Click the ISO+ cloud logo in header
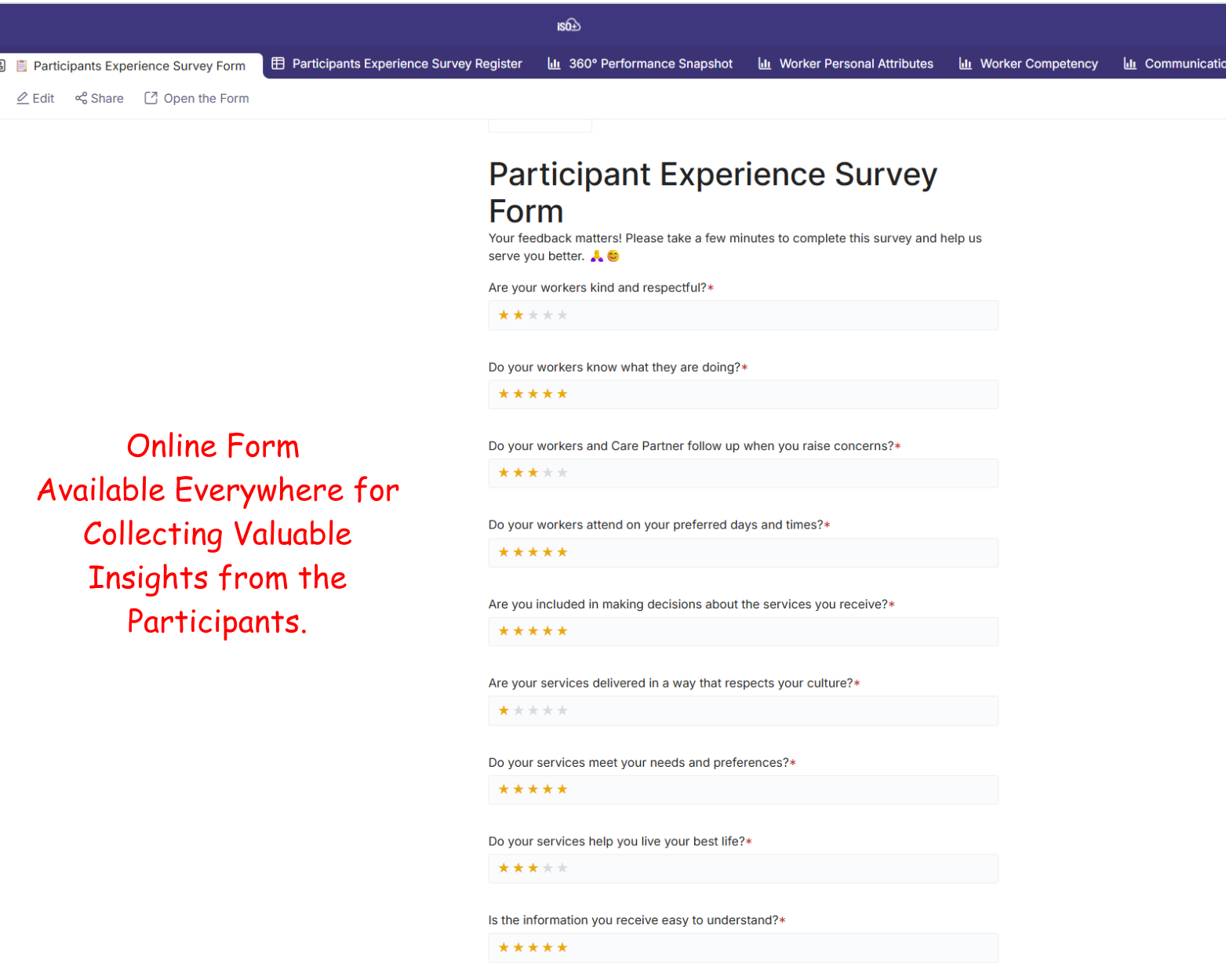The image size is (1226, 980). (x=569, y=26)
